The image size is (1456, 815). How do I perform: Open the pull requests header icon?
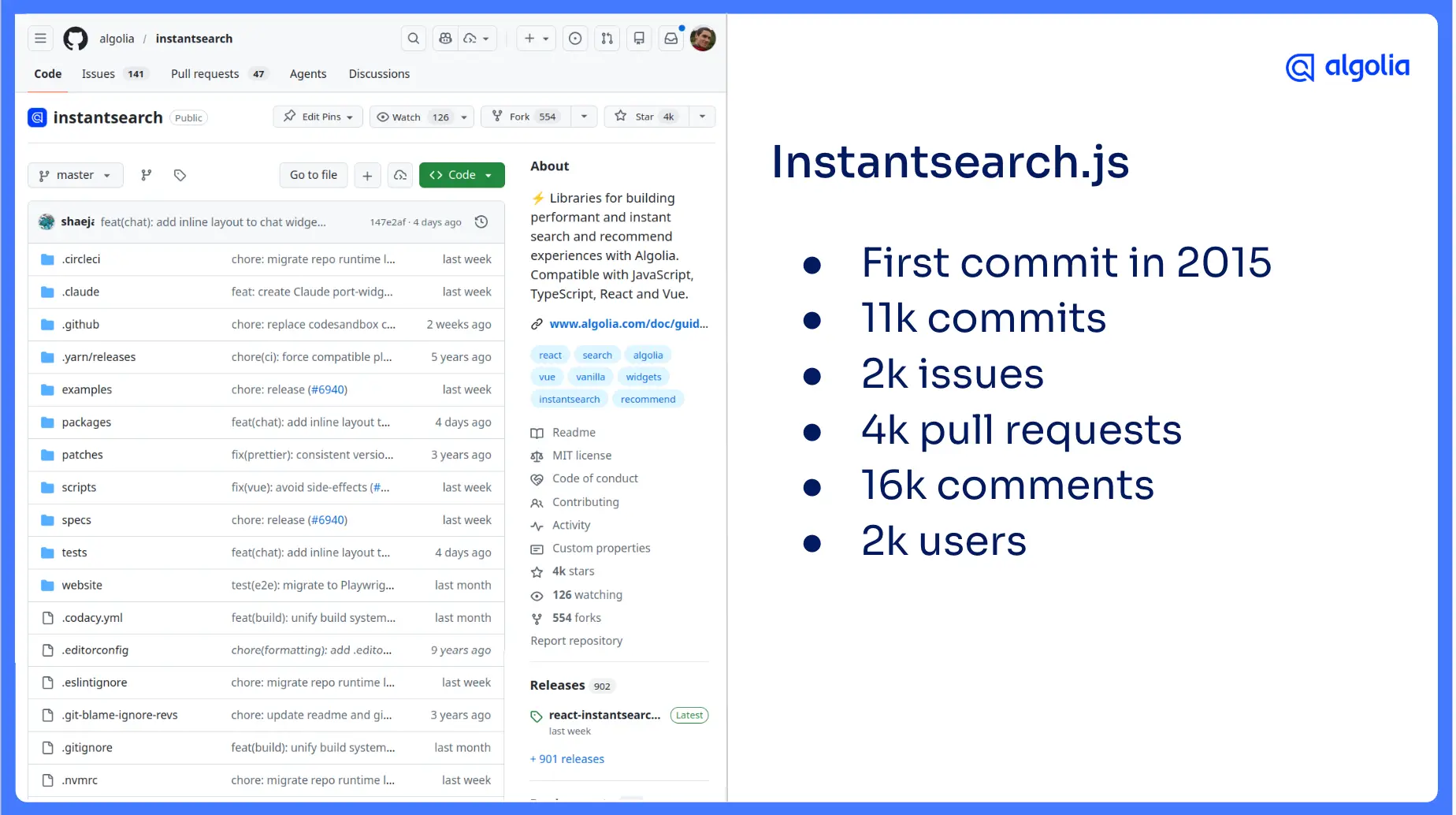coord(607,38)
